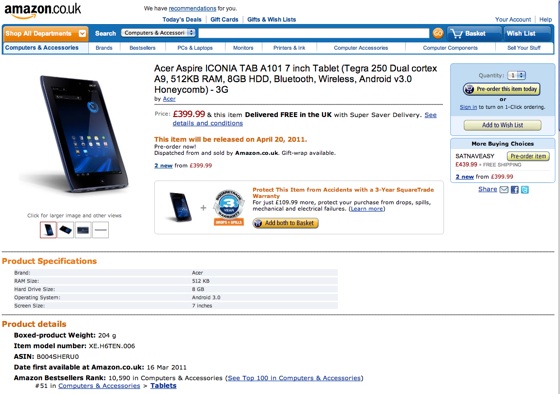Click the main tablet product image
Screen dimensions: 560x394
tap(84, 134)
